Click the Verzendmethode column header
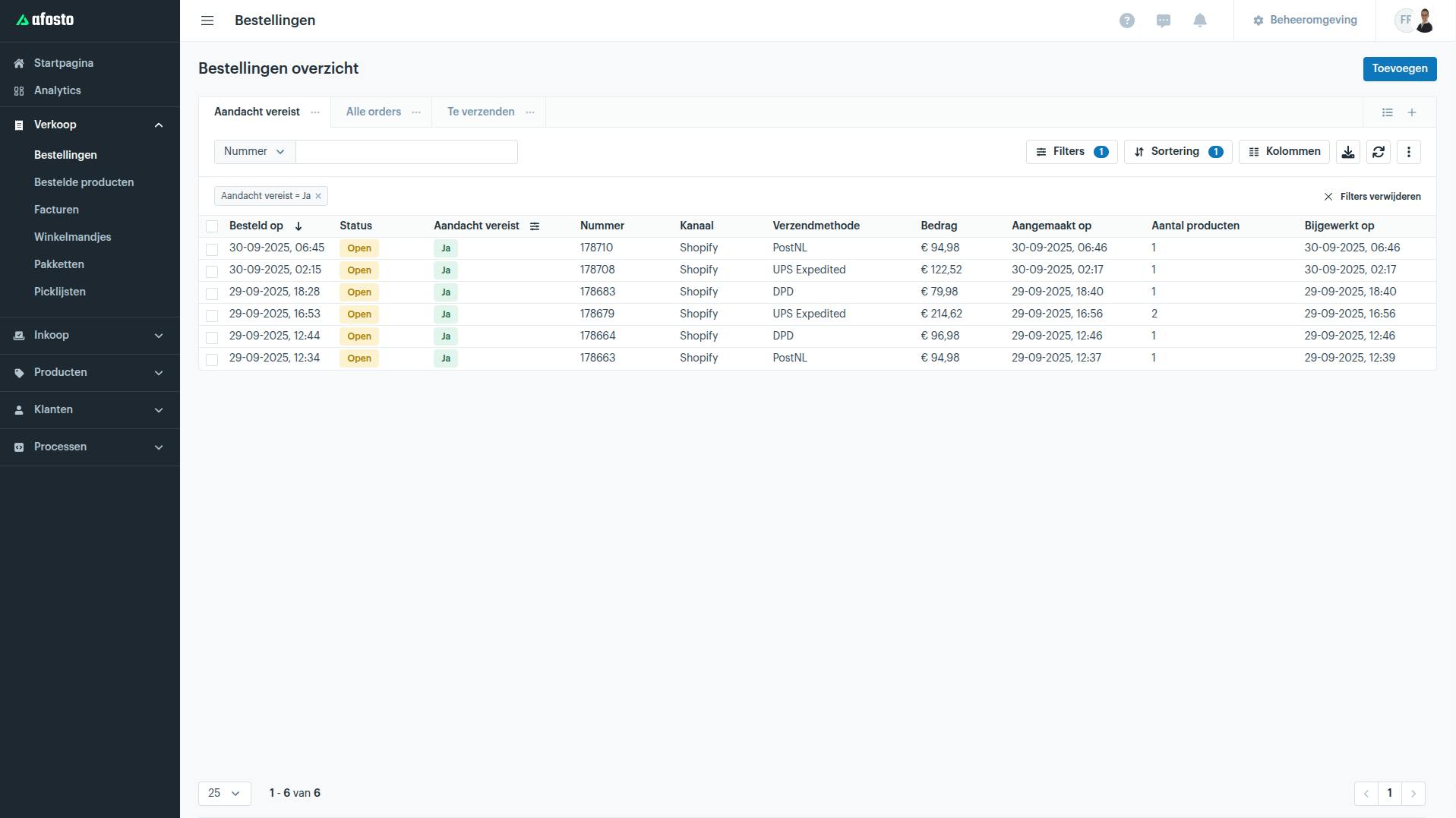The height and width of the screenshot is (818, 1456). click(816, 226)
